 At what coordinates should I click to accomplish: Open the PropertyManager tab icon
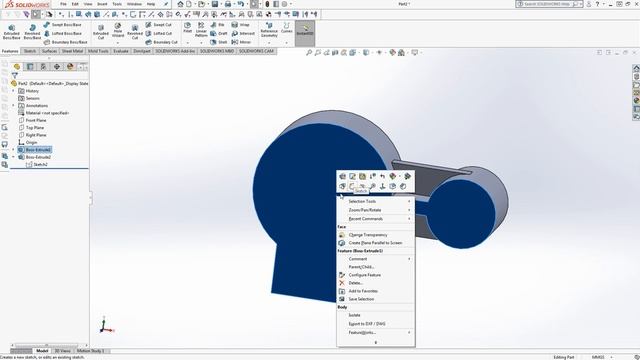[x=30, y=67]
